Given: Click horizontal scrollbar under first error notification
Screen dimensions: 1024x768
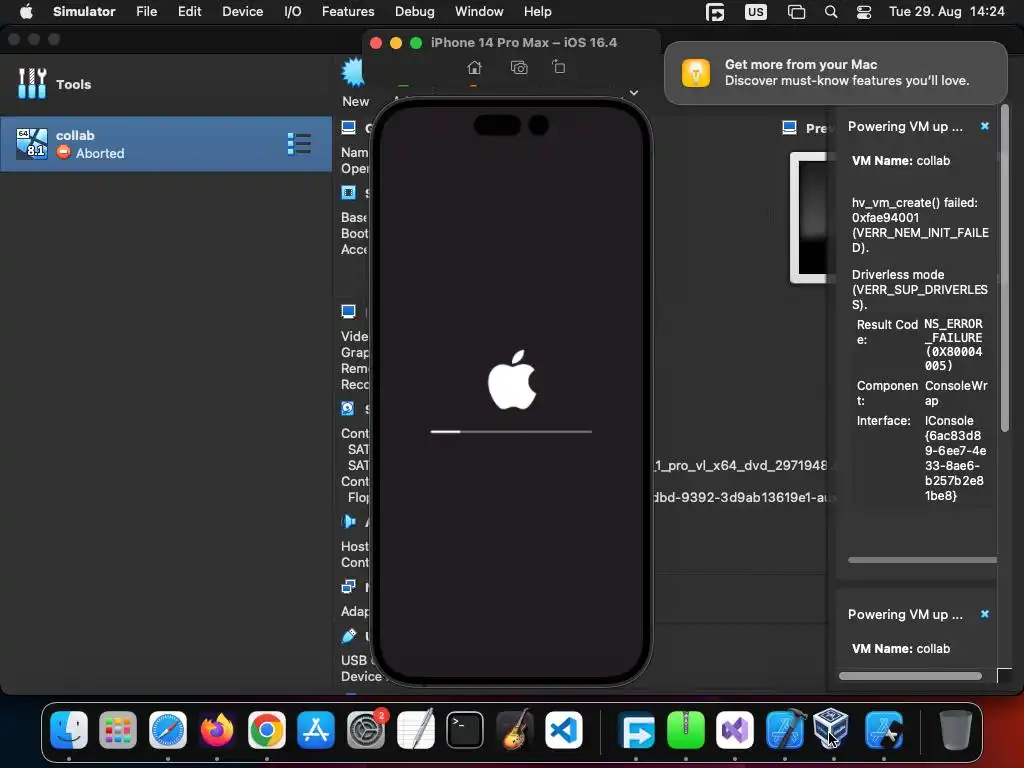Looking at the screenshot, I should [922, 560].
